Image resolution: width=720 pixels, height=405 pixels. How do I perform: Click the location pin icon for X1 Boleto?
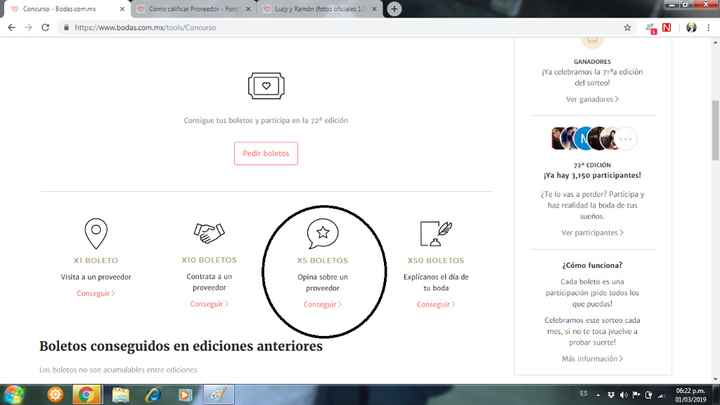click(x=96, y=231)
